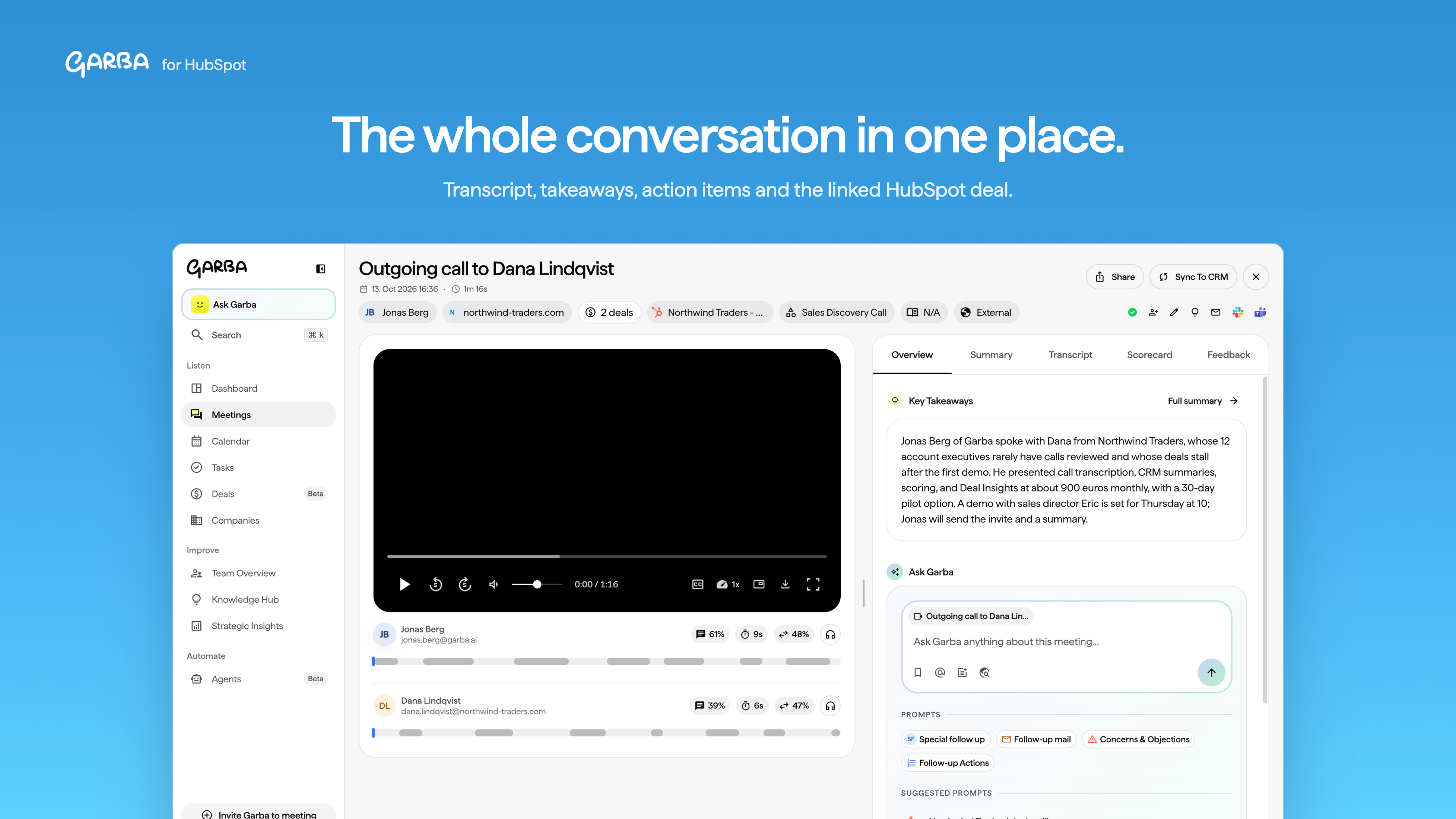The height and width of the screenshot is (819, 1456).
Task: Skip forward five seconds in recording
Action: pos(465,584)
